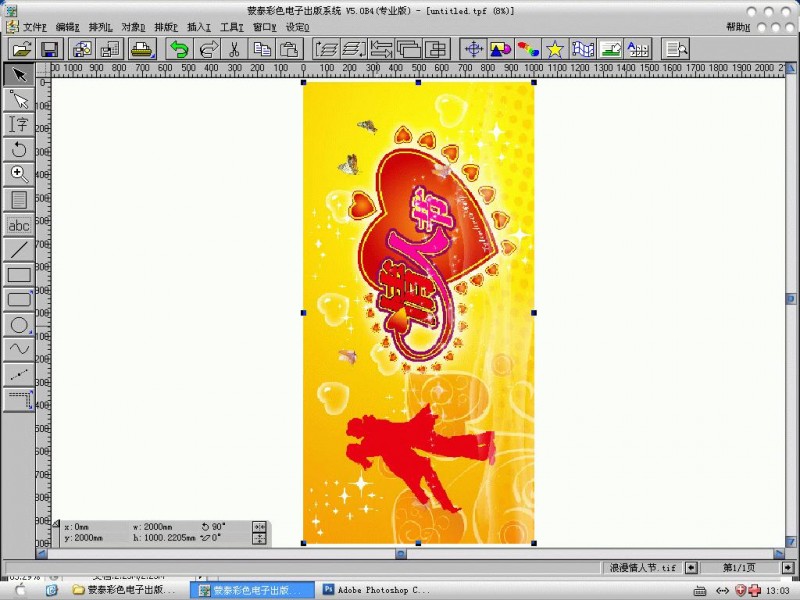Select the line drawing tool
The width and height of the screenshot is (800, 600).
pyautogui.click(x=19, y=249)
